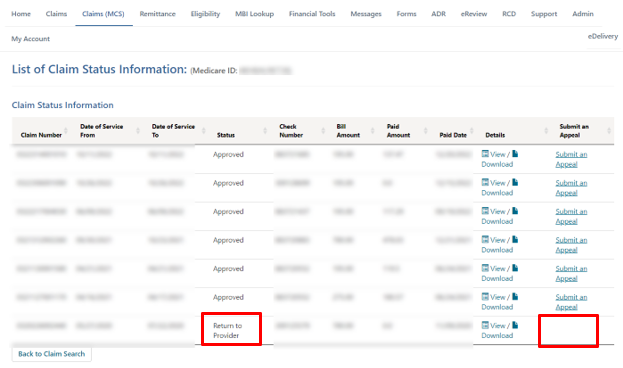Open the RCD menu

tap(509, 14)
